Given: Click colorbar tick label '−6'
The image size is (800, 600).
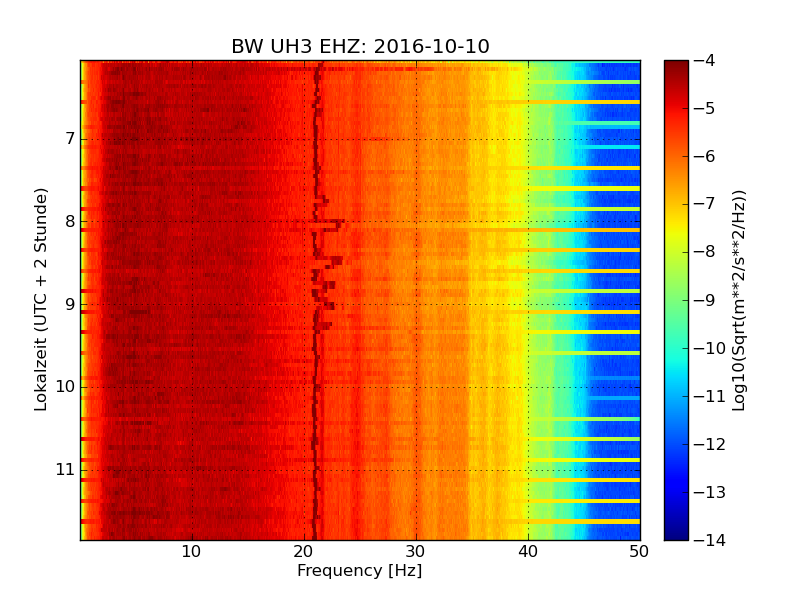Looking at the screenshot, I should (x=704, y=156).
